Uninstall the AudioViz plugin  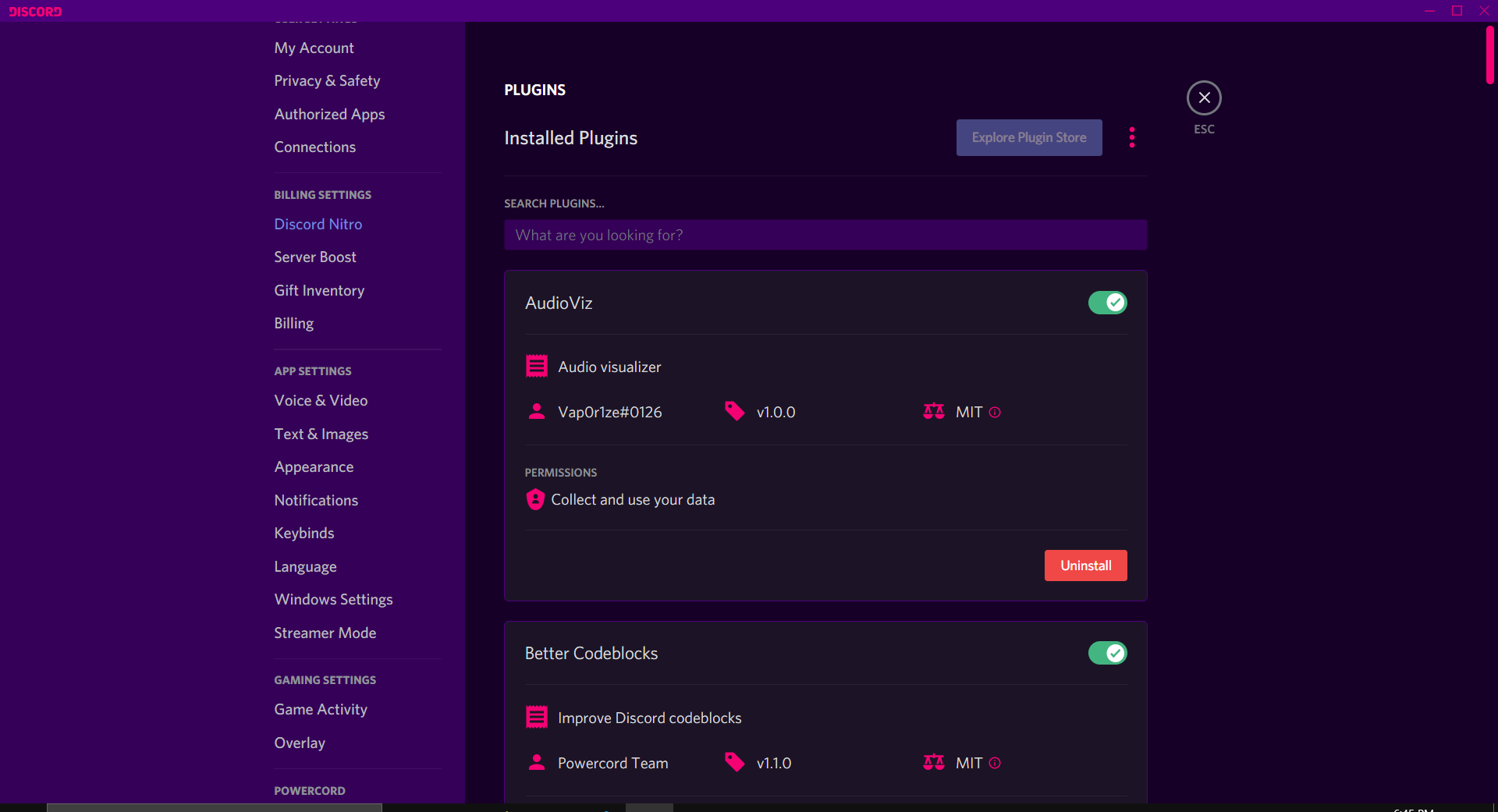[1085, 566]
